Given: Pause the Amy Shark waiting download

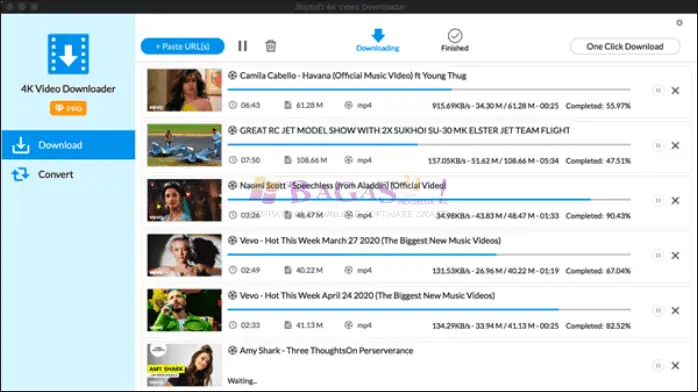Looking at the screenshot, I should tap(657, 365).
